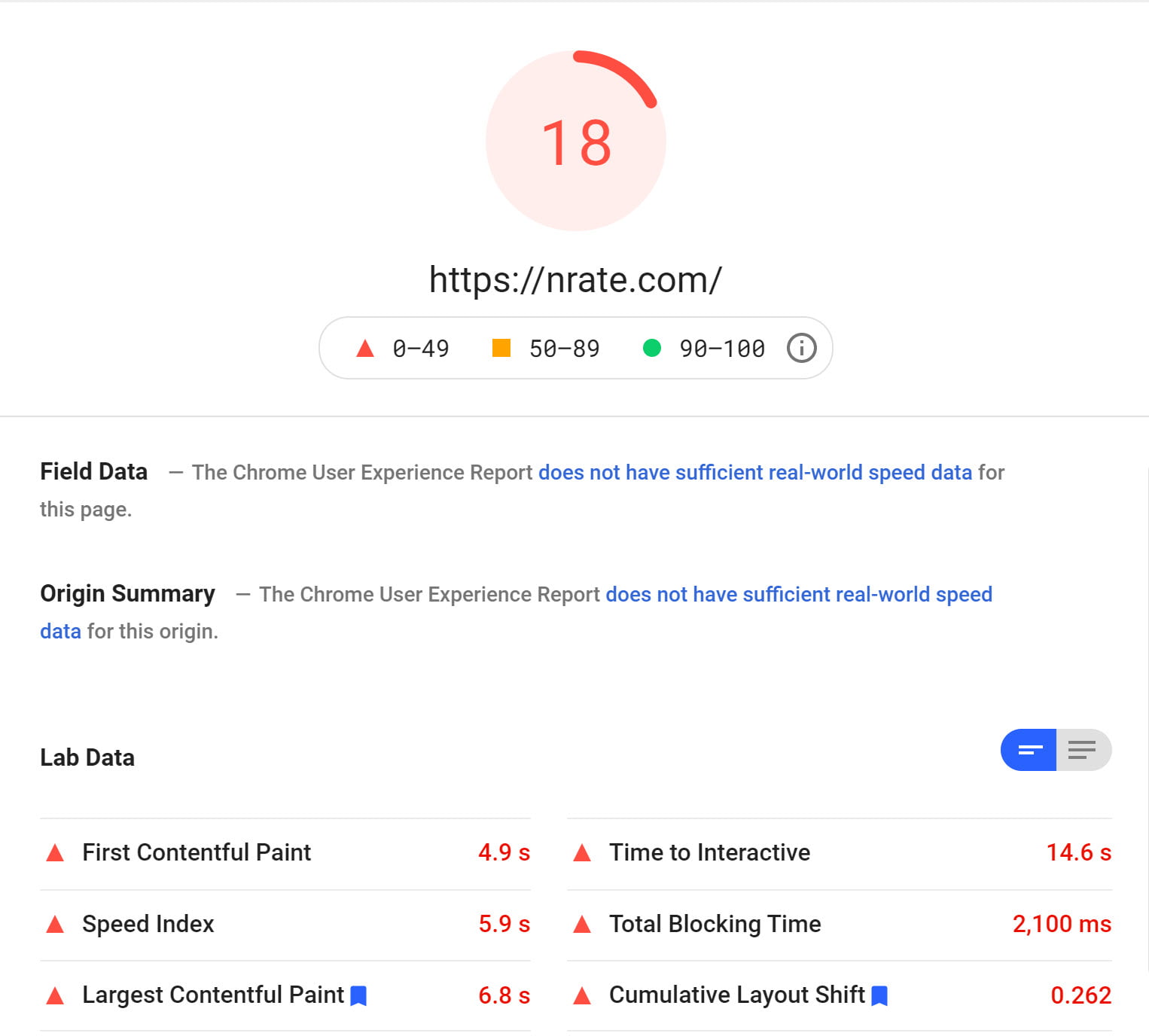Viewport: 1149px width, 1036px height.
Task: Click warning triangle beside Largest Contentful Paint
Action: coord(55,996)
